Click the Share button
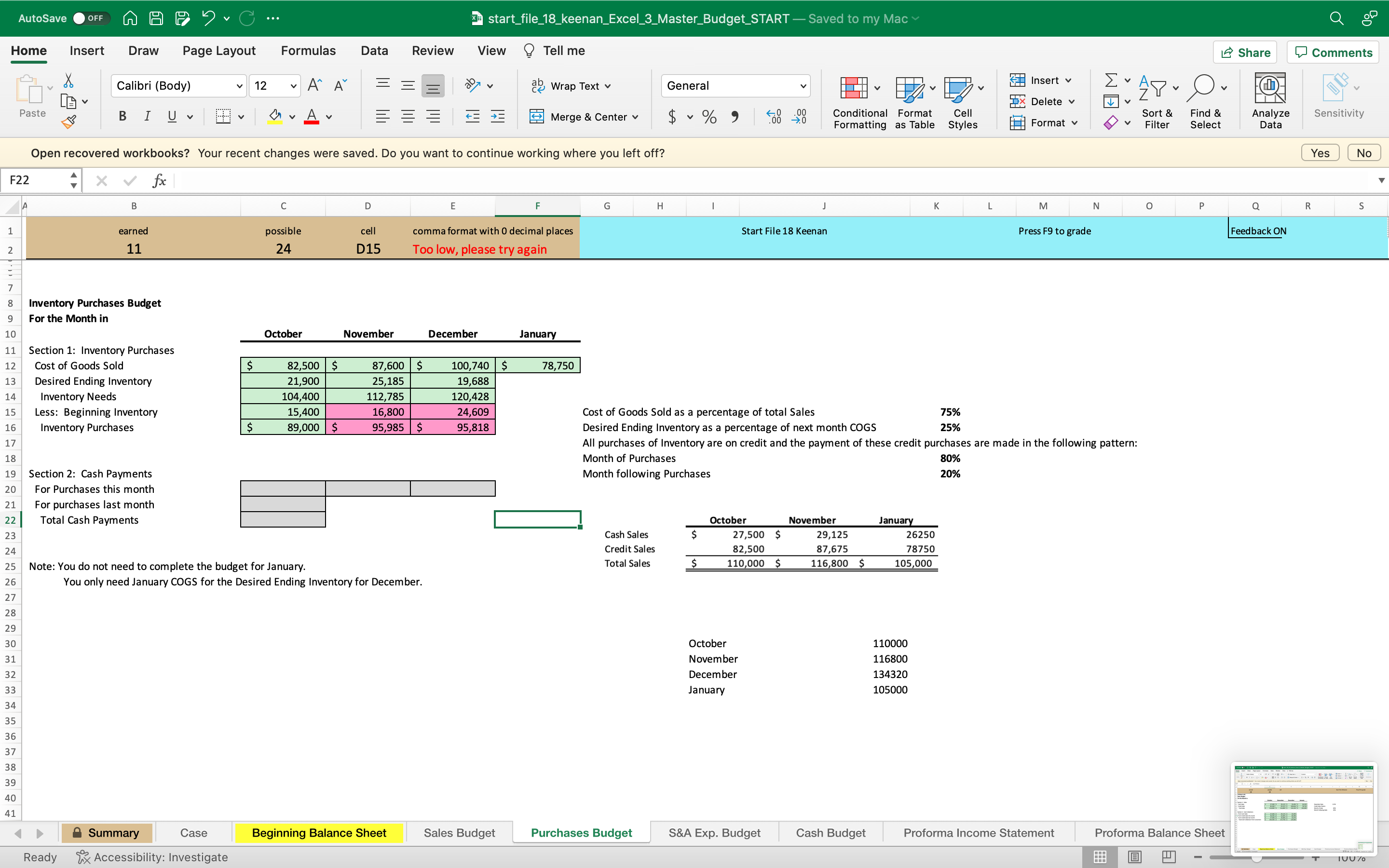 point(1245,52)
